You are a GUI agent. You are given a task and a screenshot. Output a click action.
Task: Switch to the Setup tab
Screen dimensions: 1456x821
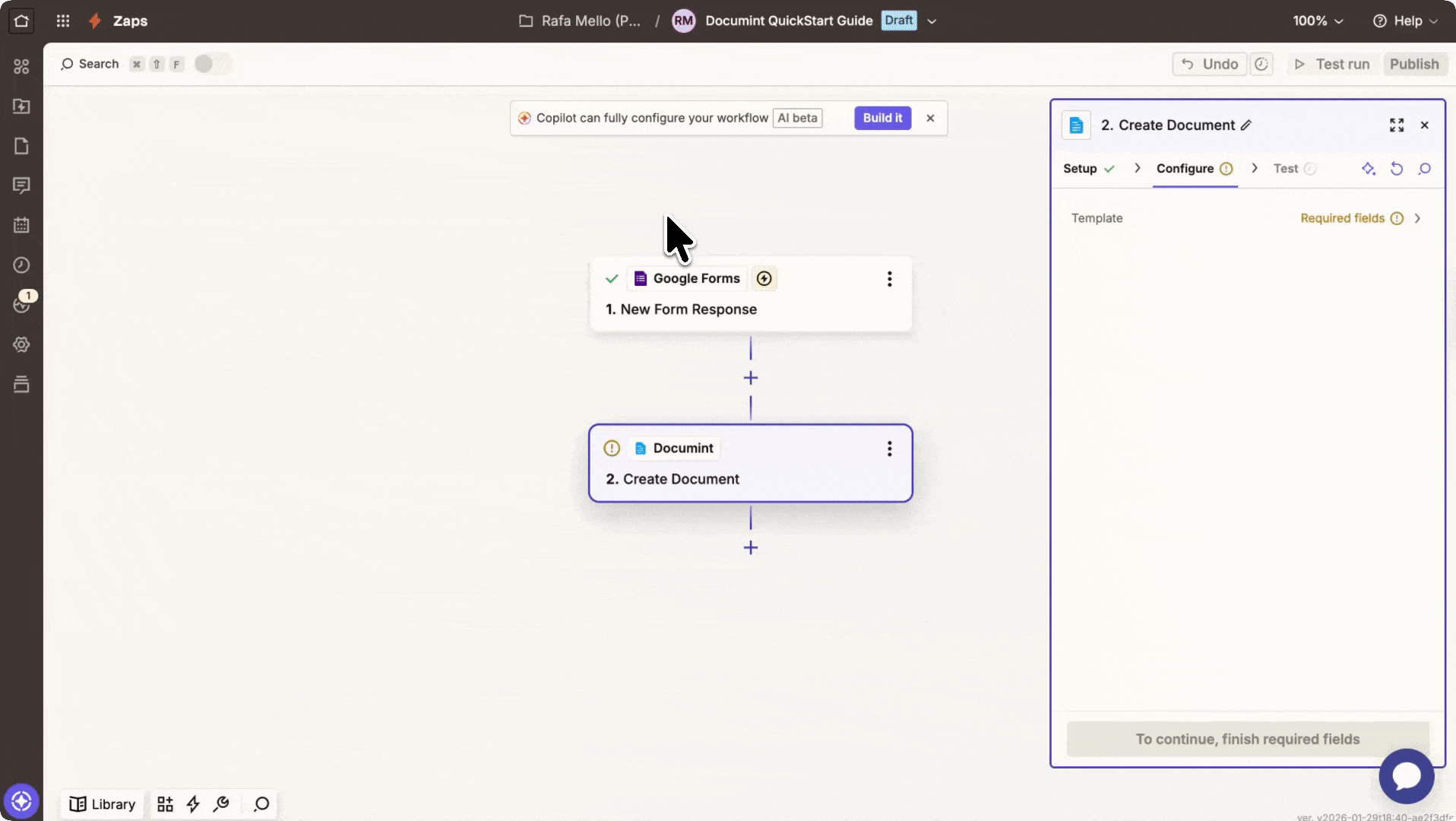(1080, 169)
